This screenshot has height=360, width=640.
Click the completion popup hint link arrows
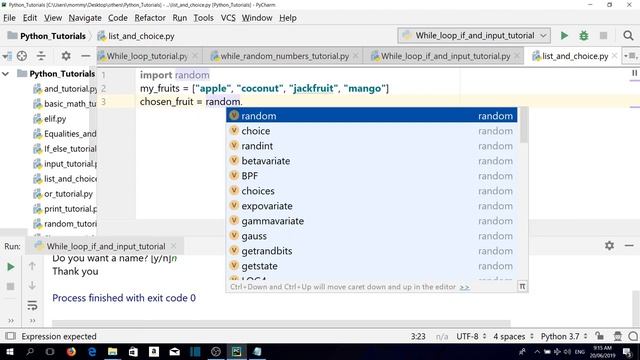(464, 287)
